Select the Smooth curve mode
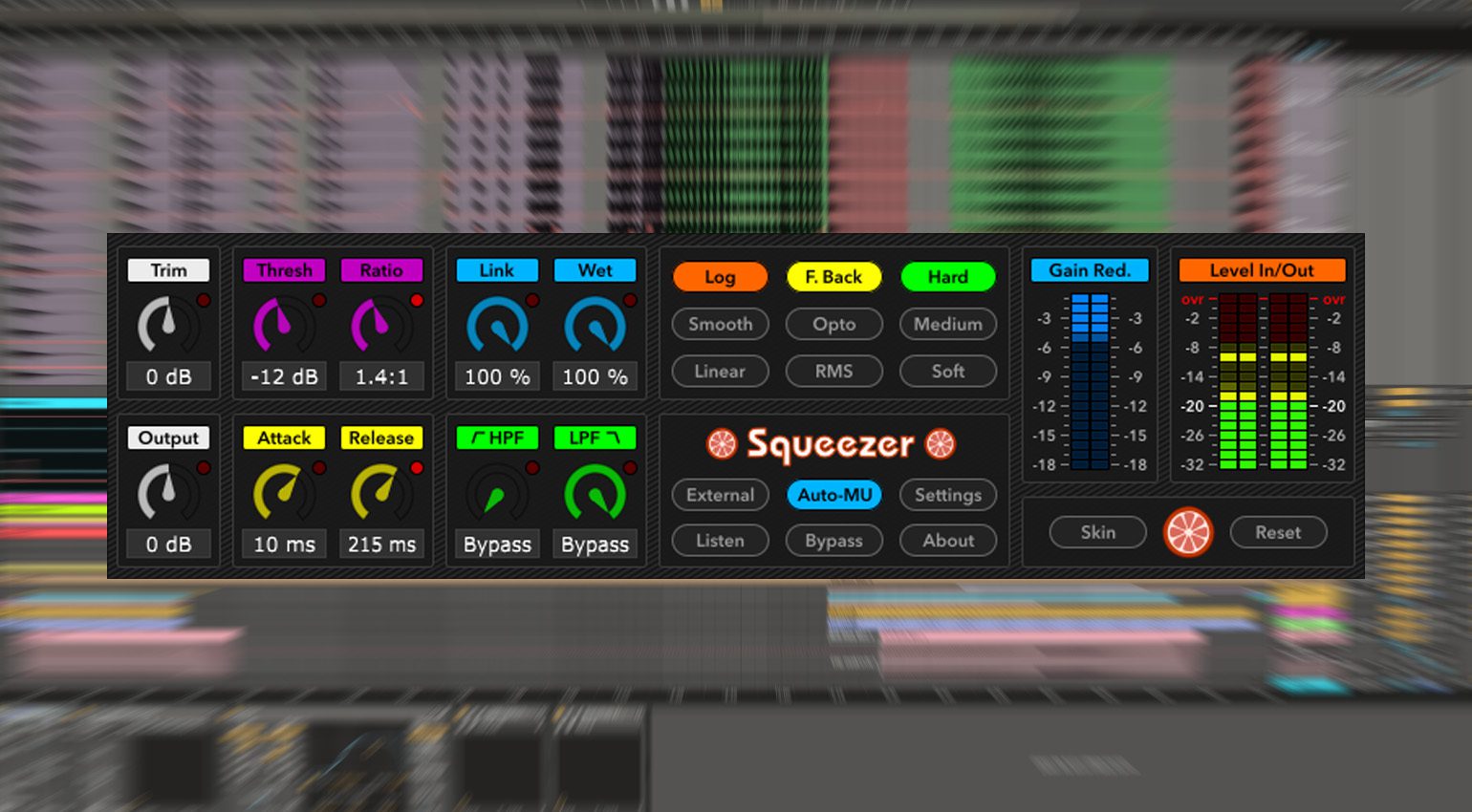 click(720, 324)
